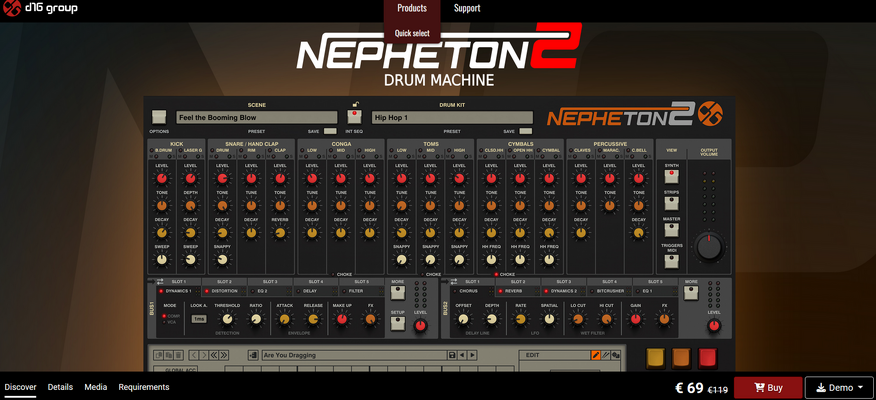The image size is (876, 400).
Task: Toggle the CHOKE LED under Cymbals
Action: tap(496, 274)
